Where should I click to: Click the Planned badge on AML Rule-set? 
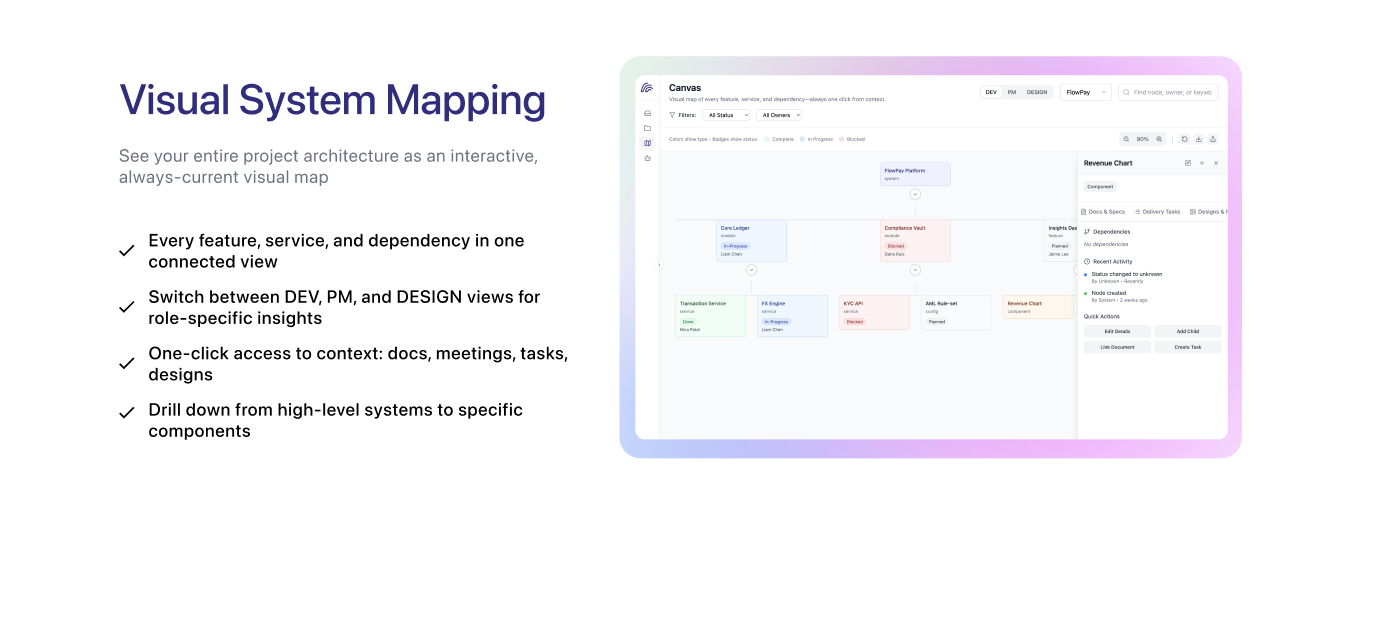(x=937, y=321)
